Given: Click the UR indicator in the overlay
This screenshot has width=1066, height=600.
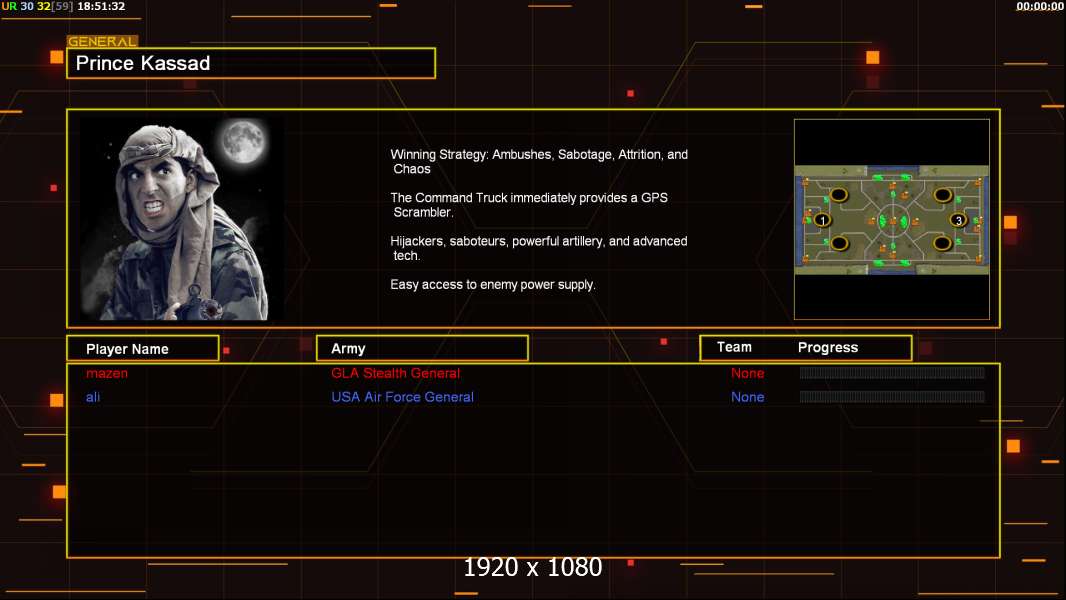Looking at the screenshot, I should tap(9, 6).
